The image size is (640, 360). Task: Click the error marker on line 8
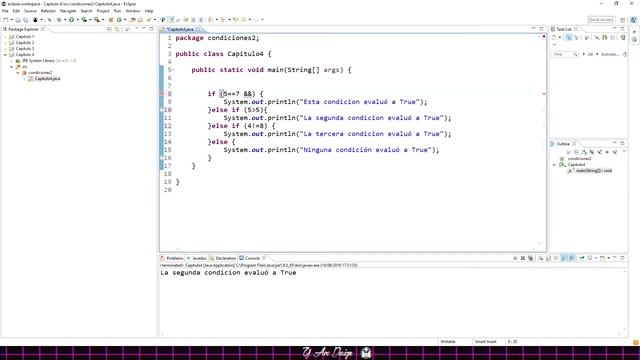click(x=162, y=94)
